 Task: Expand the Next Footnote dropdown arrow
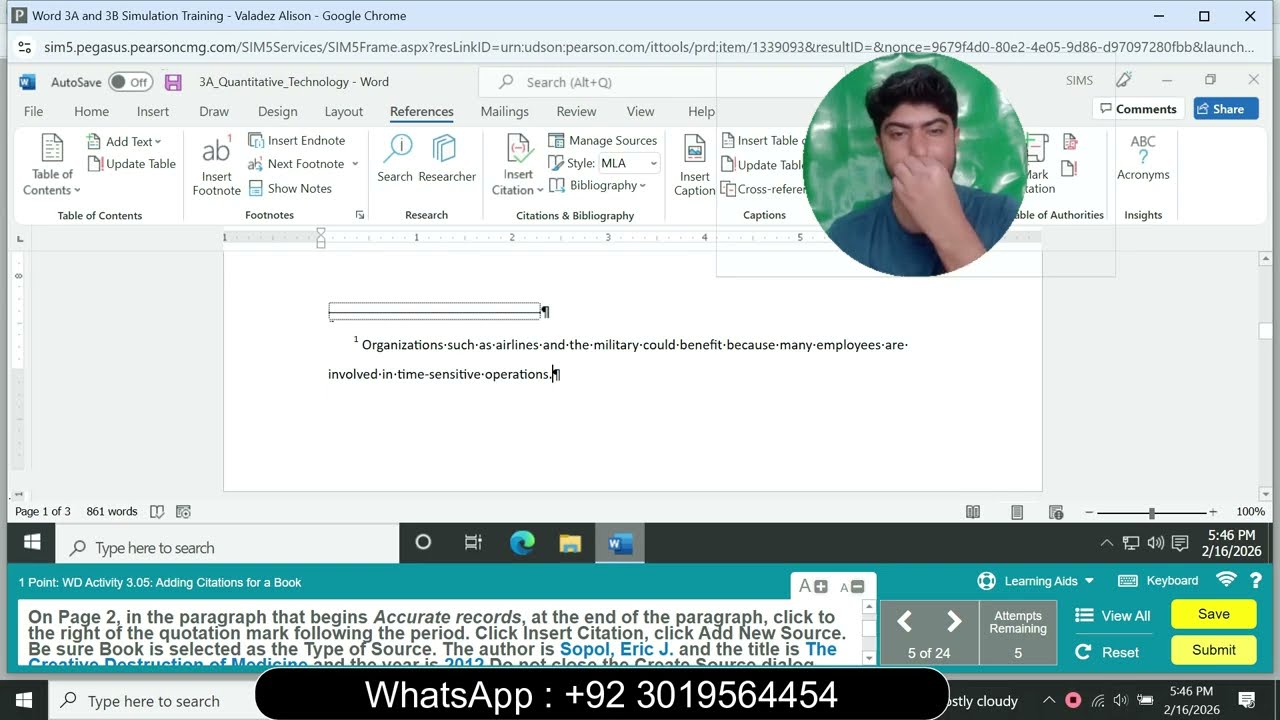[353, 164]
